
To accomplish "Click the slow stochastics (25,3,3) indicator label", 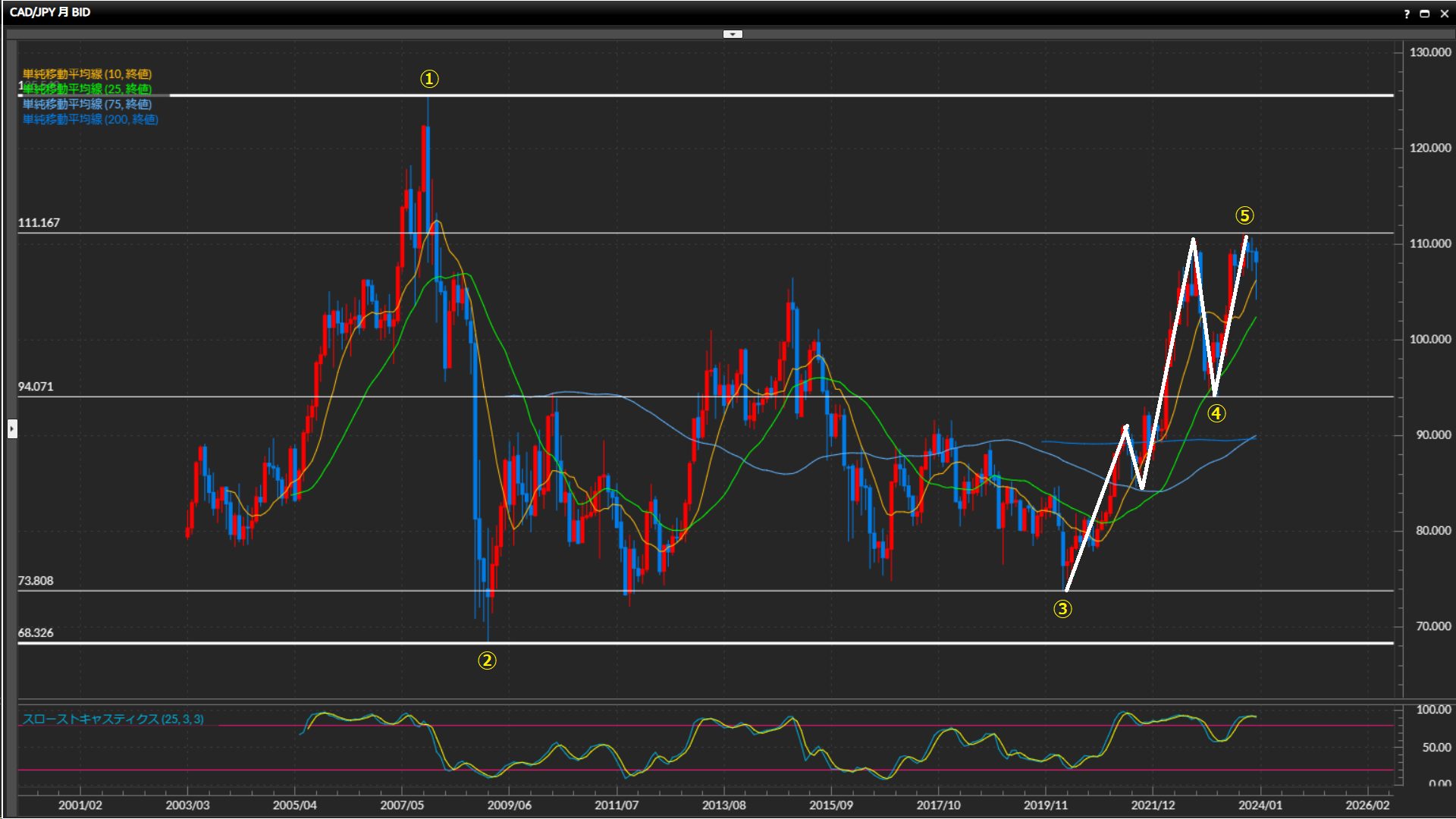I will pos(113,719).
